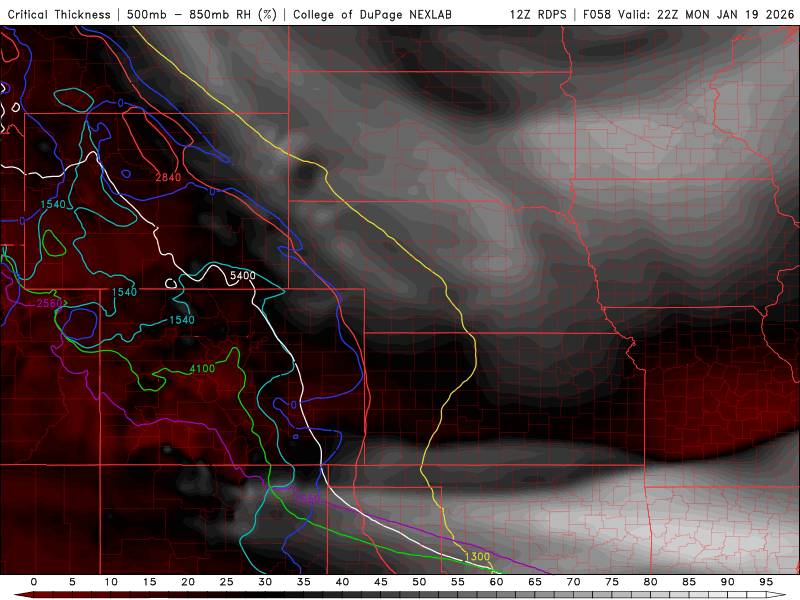This screenshot has width=800, height=600.
Task: Click the purple 2560 label beside the green contour
Action: coord(49,303)
